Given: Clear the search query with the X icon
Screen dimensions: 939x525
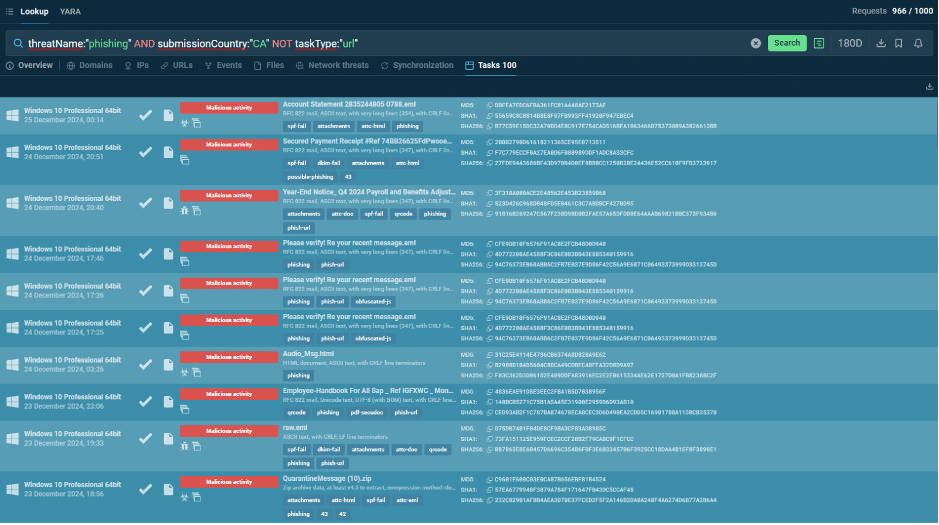Looking at the screenshot, I should [756, 43].
